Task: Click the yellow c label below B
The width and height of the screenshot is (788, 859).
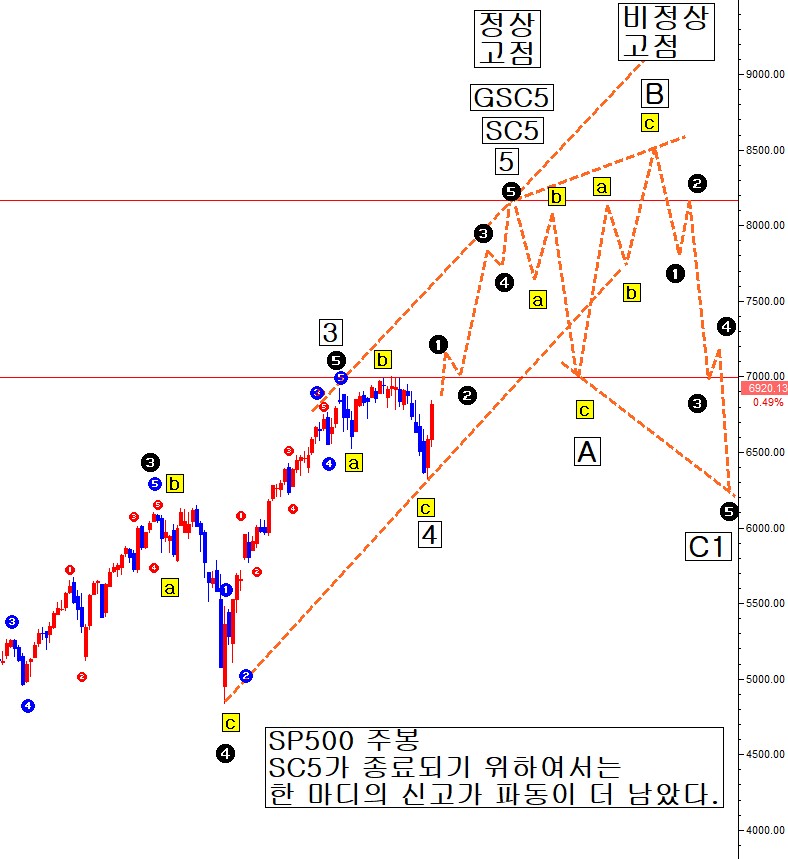Action: (649, 123)
